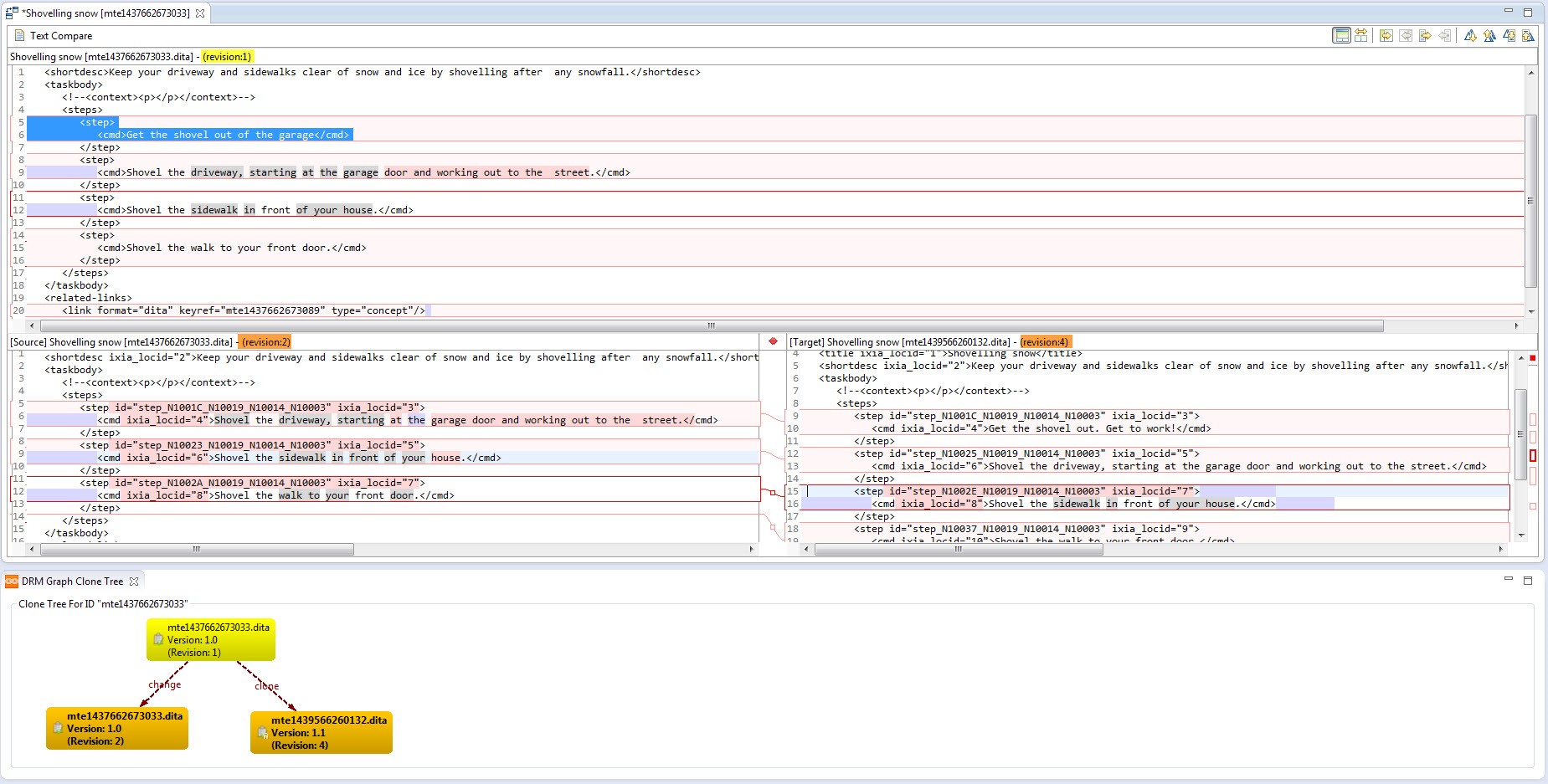The height and width of the screenshot is (784, 1548).
Task: Close the DRM Graph Clone Tree tab
Action: (x=134, y=581)
